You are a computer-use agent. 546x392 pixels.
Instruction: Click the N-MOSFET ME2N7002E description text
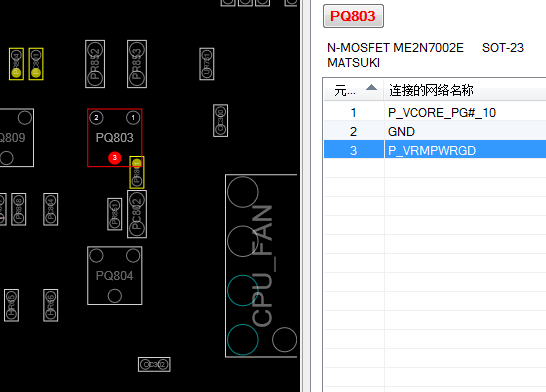(395, 48)
